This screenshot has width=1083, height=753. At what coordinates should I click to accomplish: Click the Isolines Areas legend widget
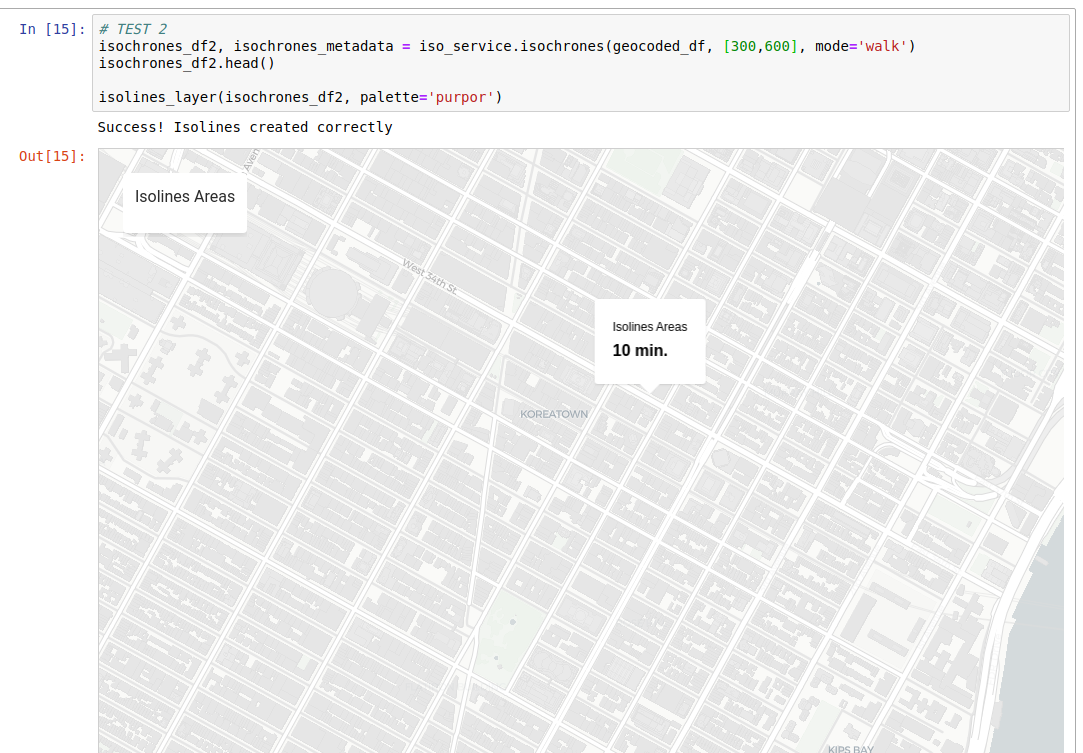coord(184,197)
